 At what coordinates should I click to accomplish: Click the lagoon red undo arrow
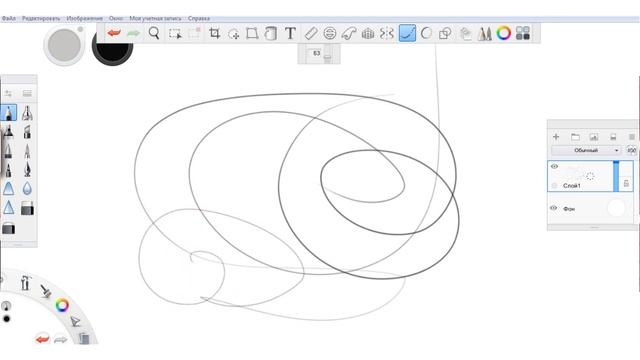[42, 339]
